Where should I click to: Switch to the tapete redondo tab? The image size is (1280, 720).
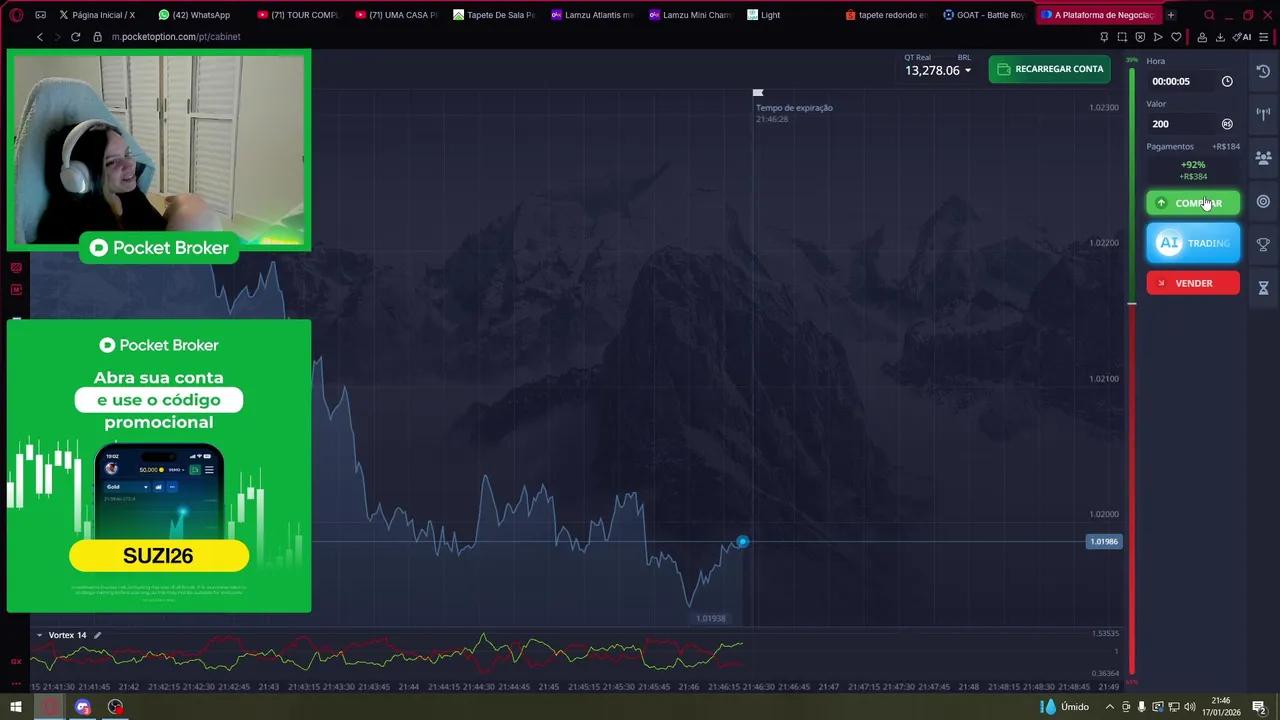pos(886,15)
